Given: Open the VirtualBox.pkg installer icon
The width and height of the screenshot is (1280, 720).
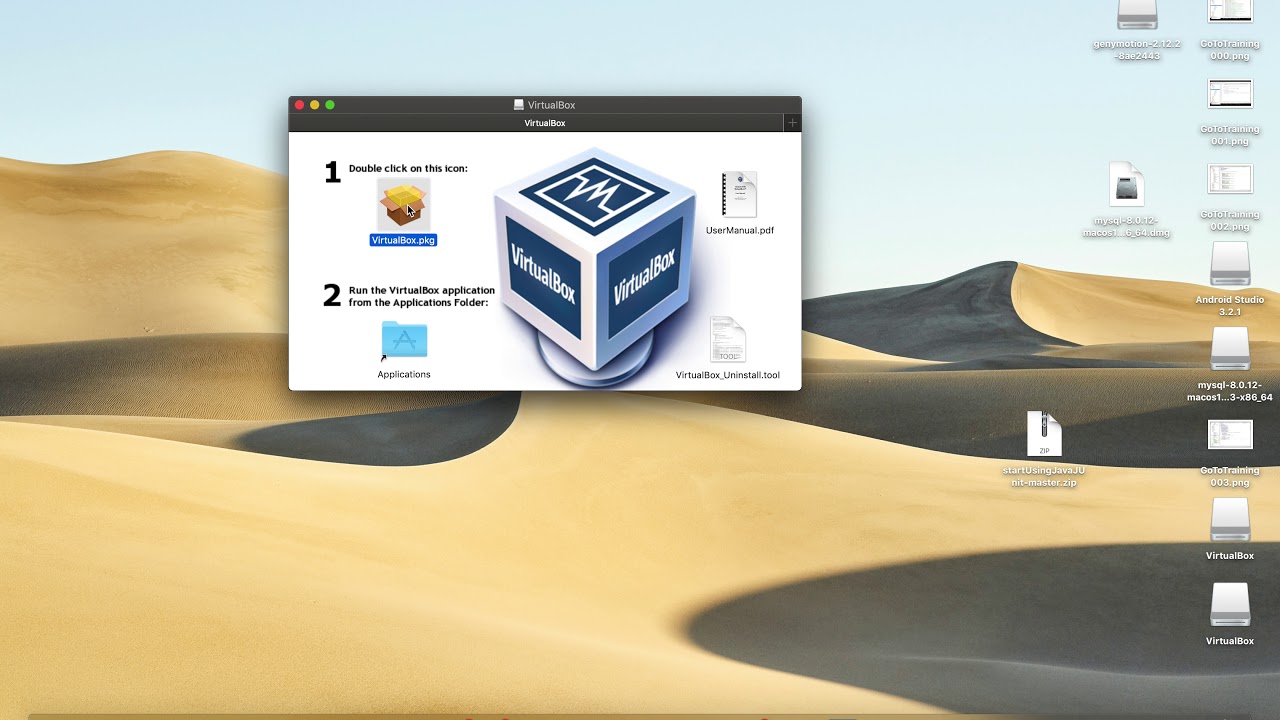Looking at the screenshot, I should click(404, 204).
